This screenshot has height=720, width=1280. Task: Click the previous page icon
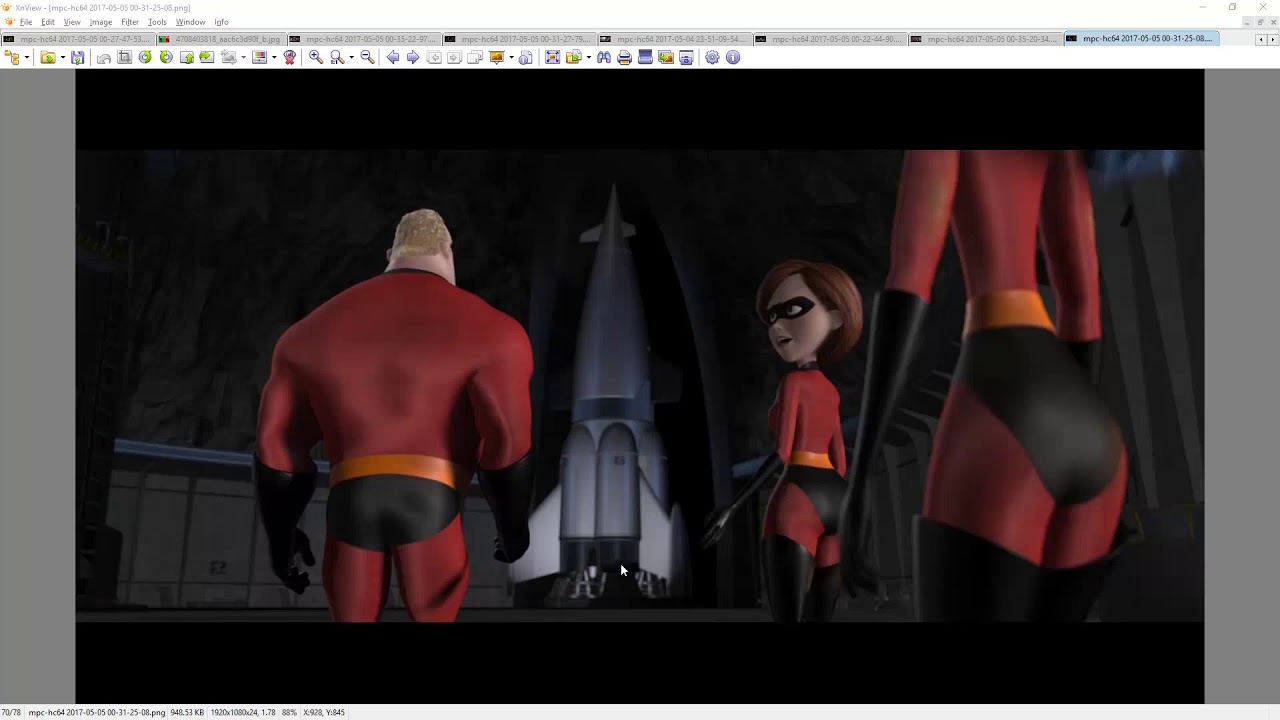[434, 58]
